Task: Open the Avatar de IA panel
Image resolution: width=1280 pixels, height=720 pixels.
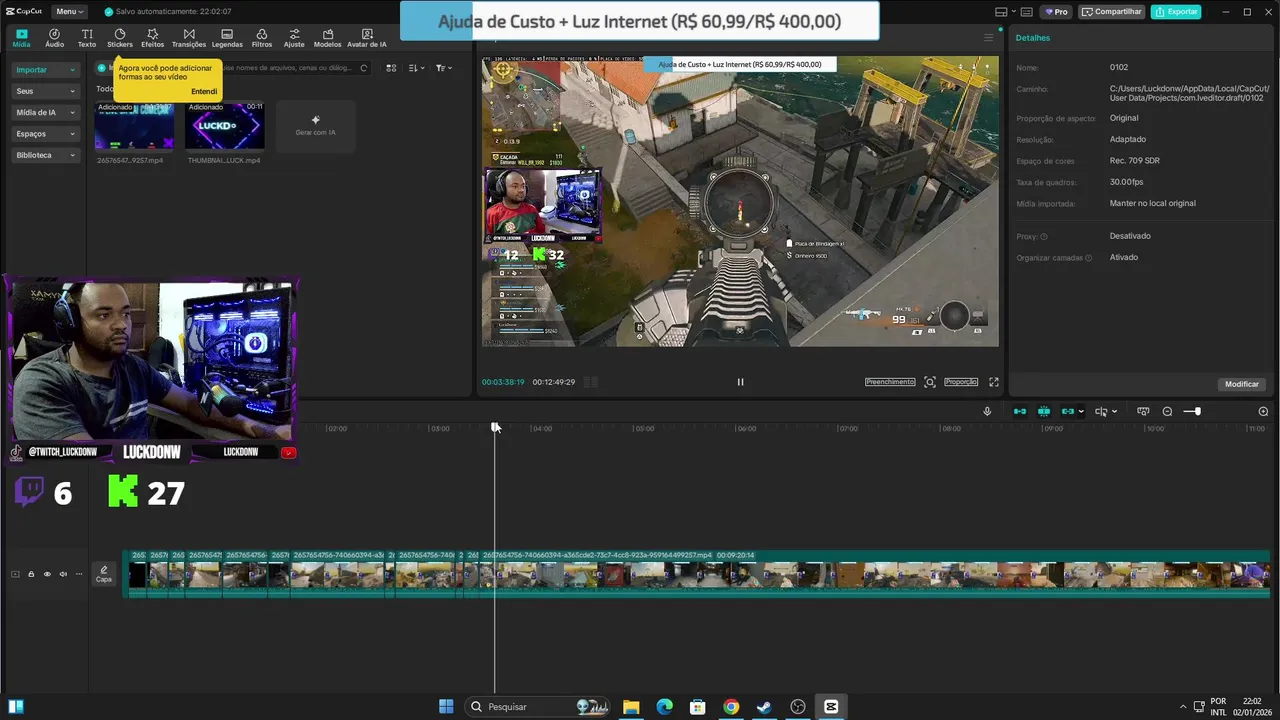Action: tap(366, 38)
